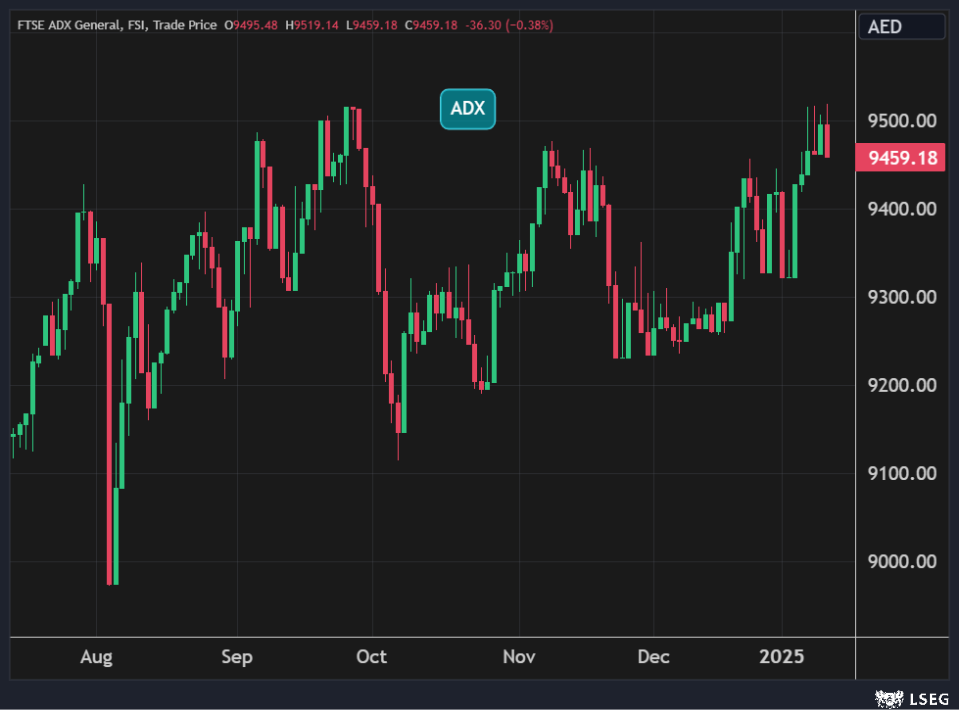Open the AED currency selector

click(x=902, y=26)
